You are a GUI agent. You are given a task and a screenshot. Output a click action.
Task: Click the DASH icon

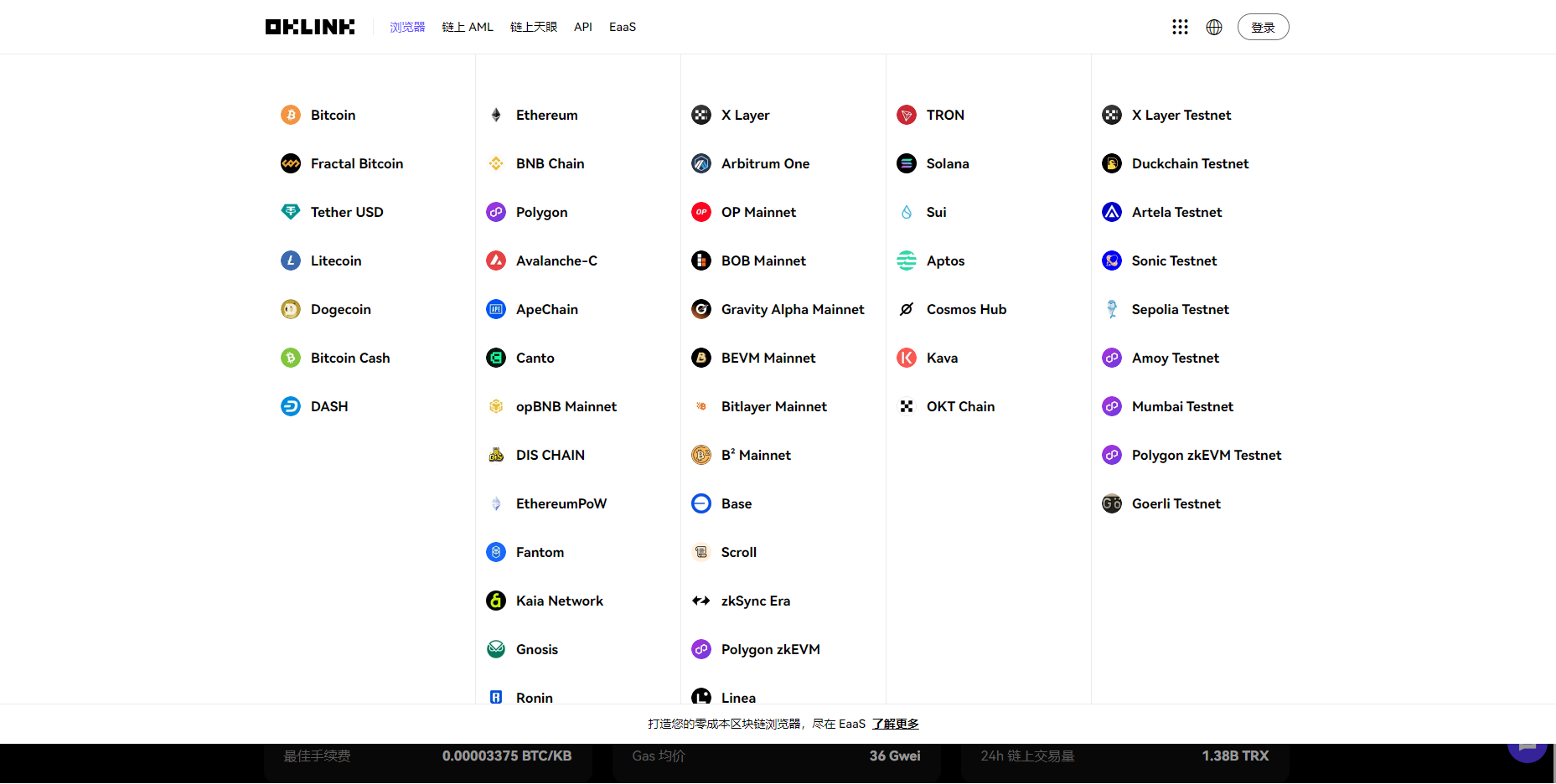point(291,406)
